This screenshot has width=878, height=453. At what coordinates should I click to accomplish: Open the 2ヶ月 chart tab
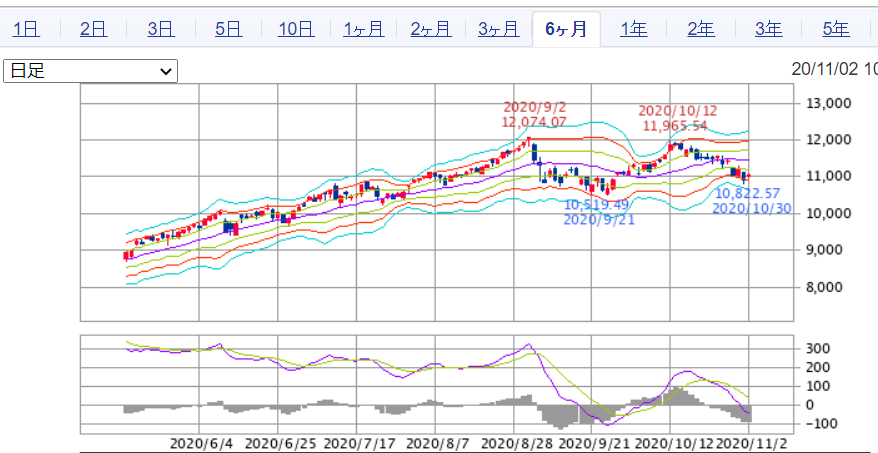430,29
